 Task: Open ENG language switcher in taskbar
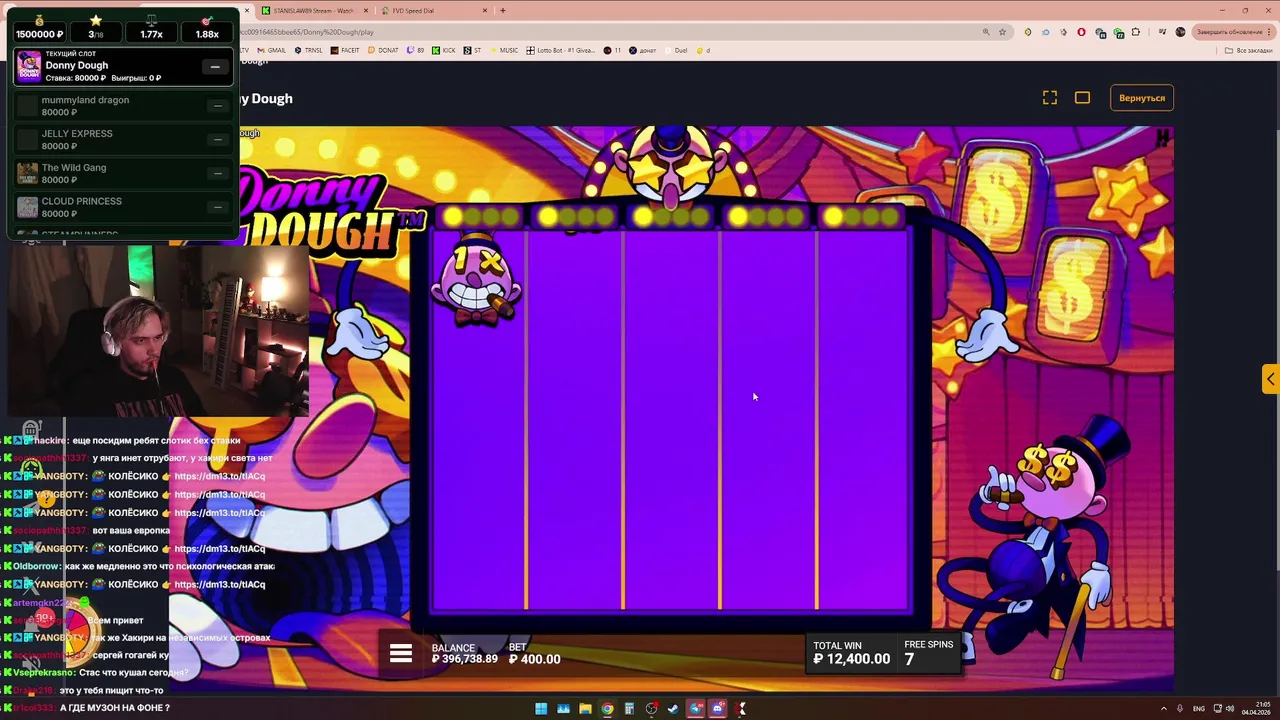pyautogui.click(x=1198, y=709)
